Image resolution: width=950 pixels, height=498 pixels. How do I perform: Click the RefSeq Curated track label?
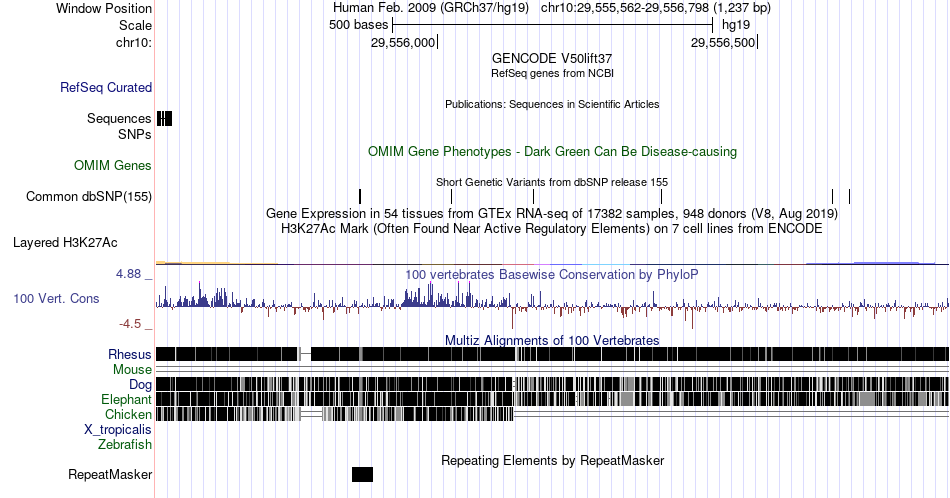tap(106, 87)
